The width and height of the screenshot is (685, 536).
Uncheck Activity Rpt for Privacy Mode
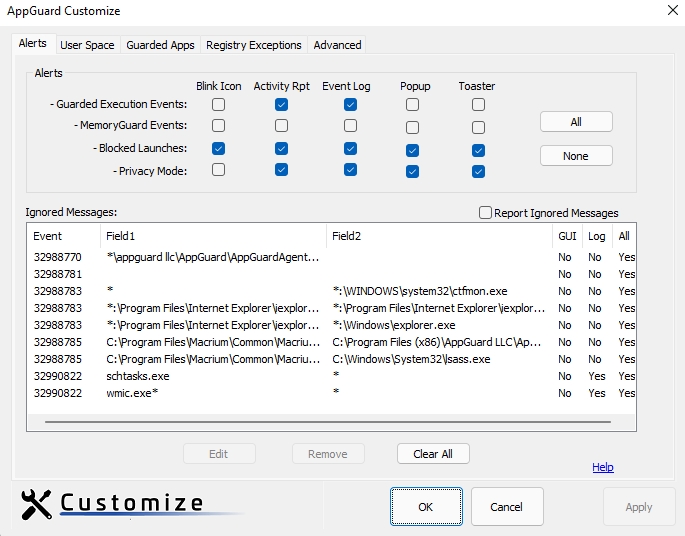(281, 169)
